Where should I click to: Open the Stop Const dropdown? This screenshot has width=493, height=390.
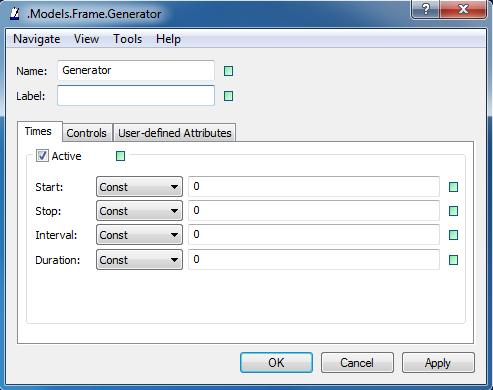click(x=139, y=211)
